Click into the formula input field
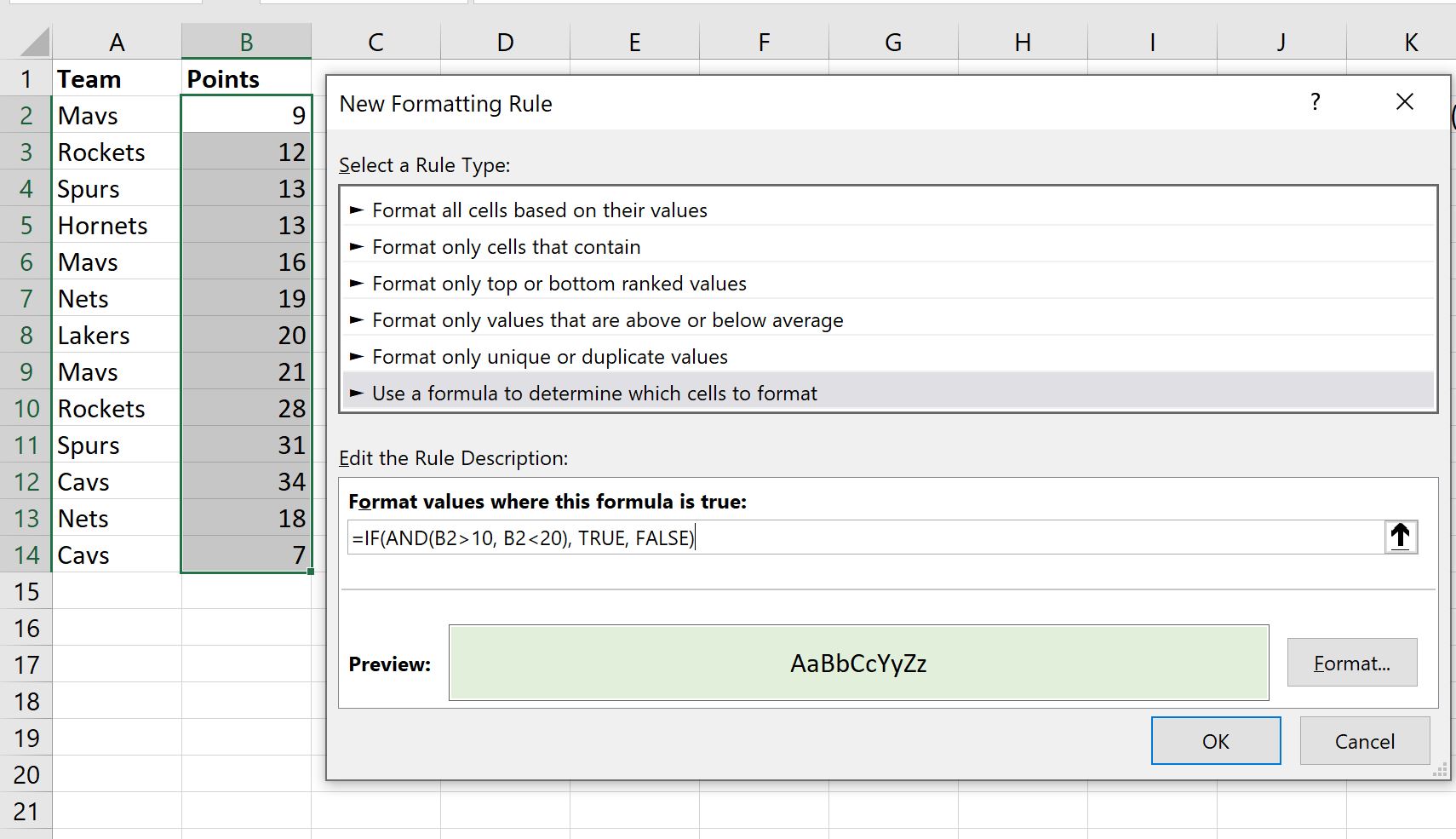The width and height of the screenshot is (1456, 839). tap(866, 537)
